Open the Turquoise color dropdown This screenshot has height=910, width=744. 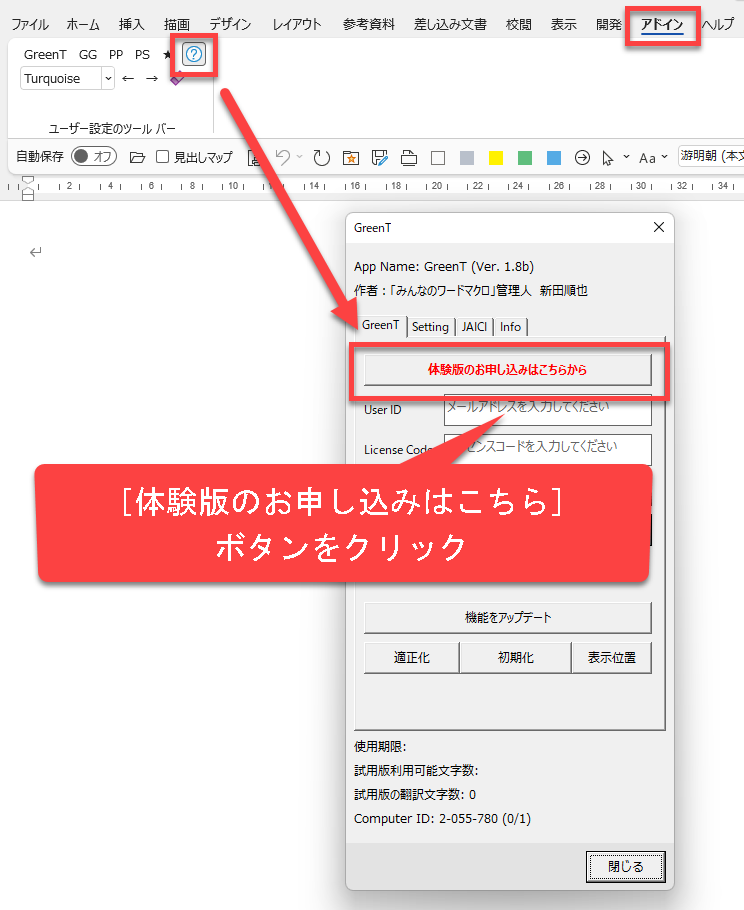pos(108,79)
